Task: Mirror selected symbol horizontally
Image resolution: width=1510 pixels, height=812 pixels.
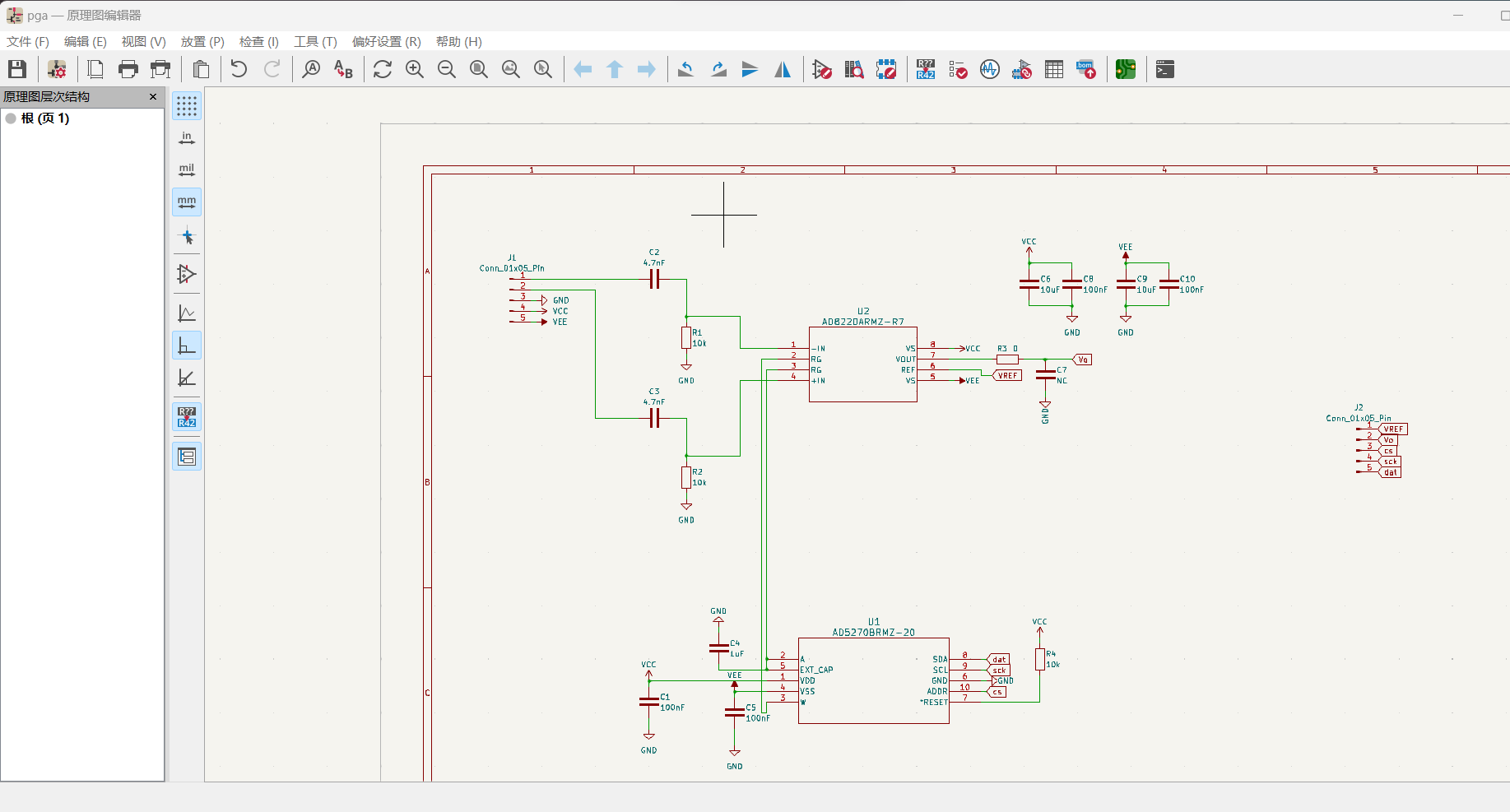Action: coord(782,70)
